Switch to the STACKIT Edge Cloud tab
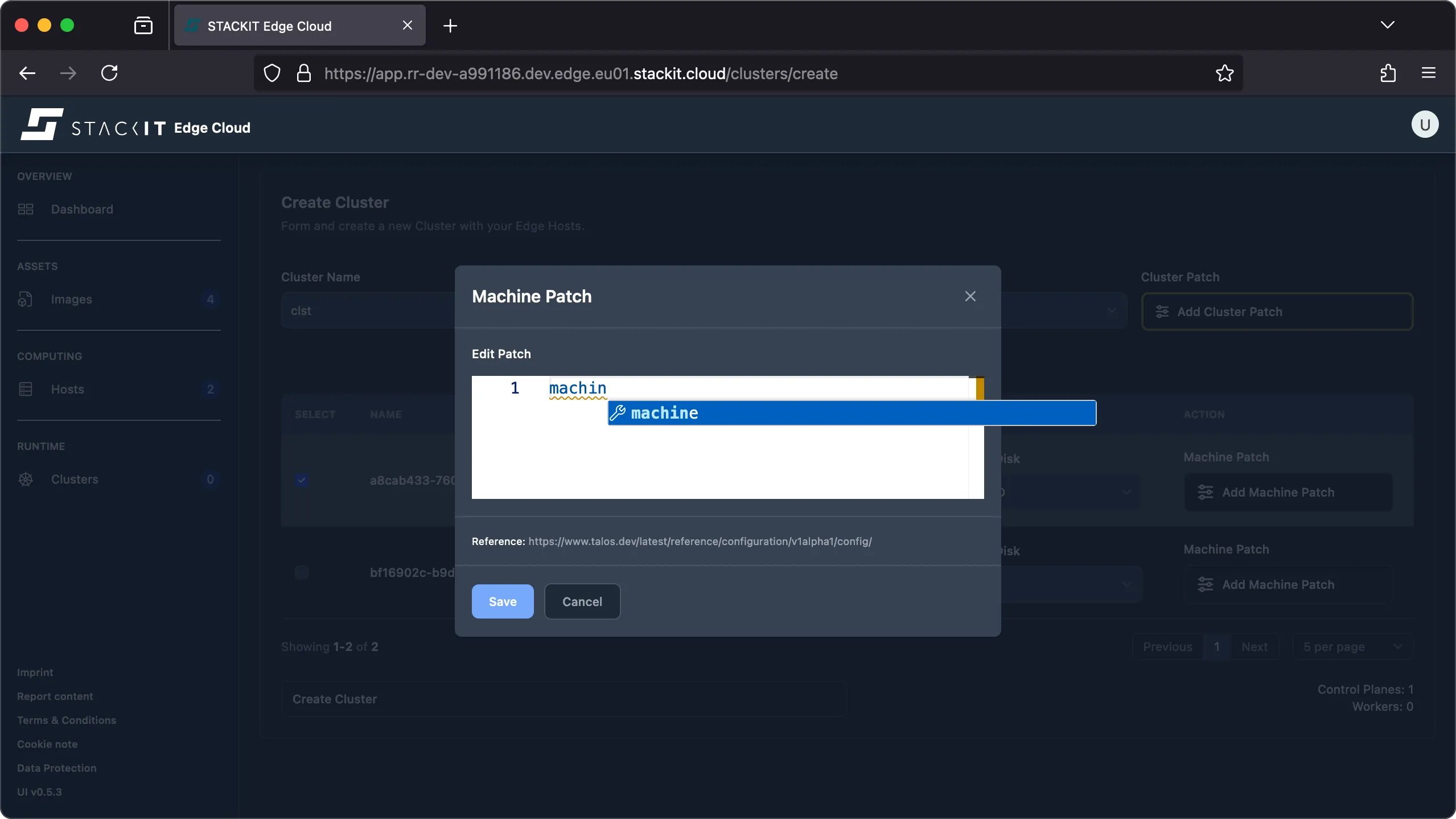Image resolution: width=1456 pixels, height=819 pixels. click(279, 25)
